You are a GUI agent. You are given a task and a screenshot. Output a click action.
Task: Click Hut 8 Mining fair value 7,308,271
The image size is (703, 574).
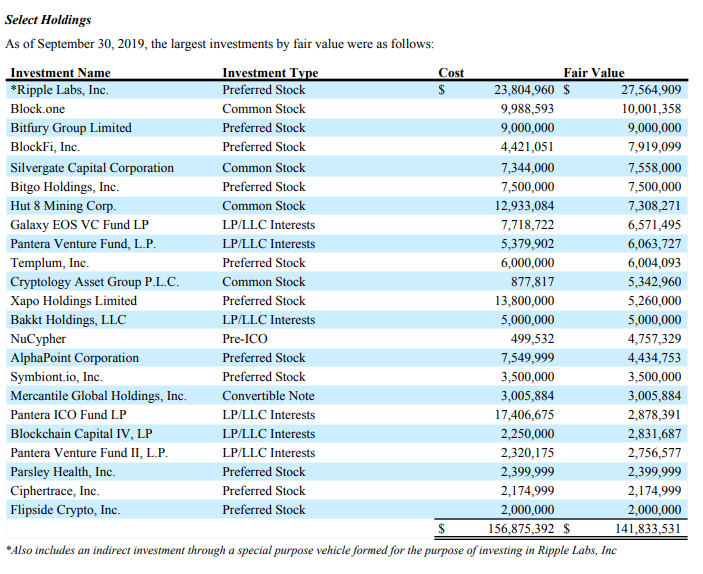(654, 206)
